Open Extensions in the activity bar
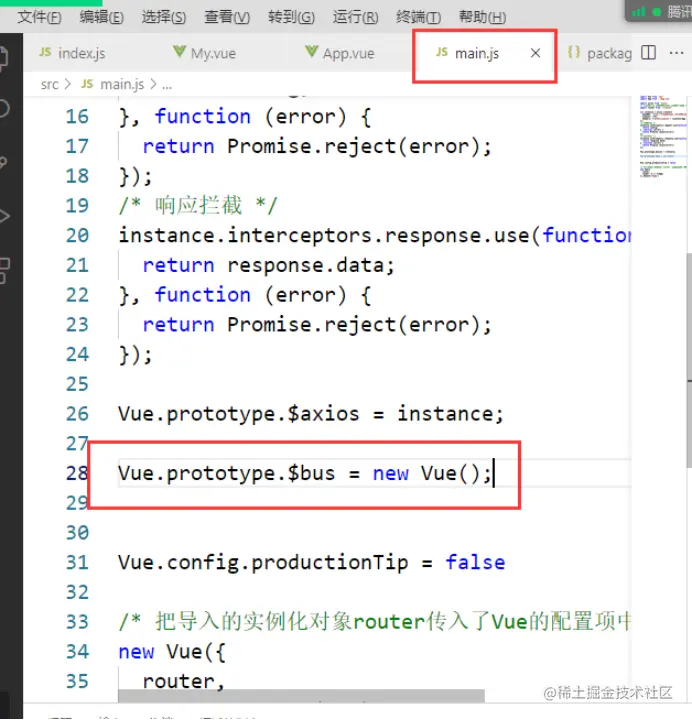 pyautogui.click(x=4, y=270)
